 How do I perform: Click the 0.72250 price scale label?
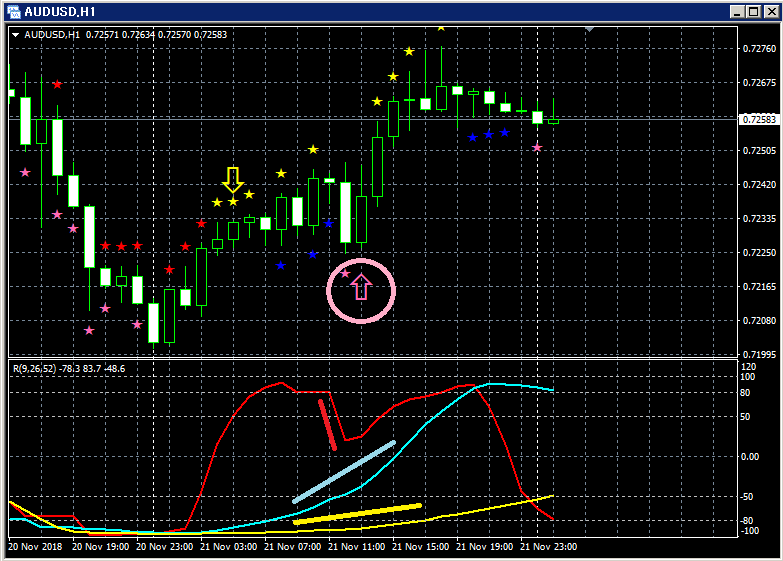coord(760,252)
